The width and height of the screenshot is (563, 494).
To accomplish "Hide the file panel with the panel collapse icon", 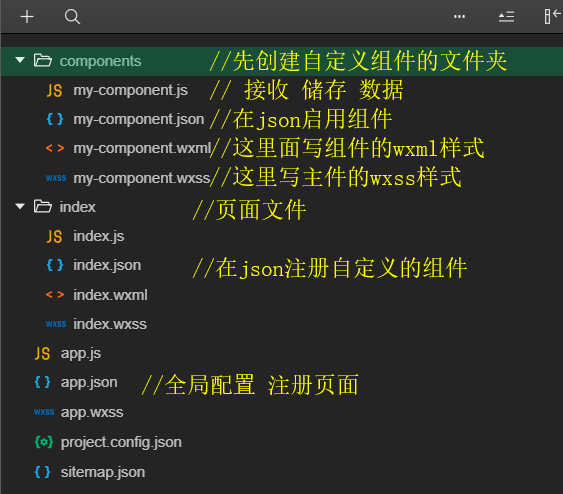I will (552, 17).
